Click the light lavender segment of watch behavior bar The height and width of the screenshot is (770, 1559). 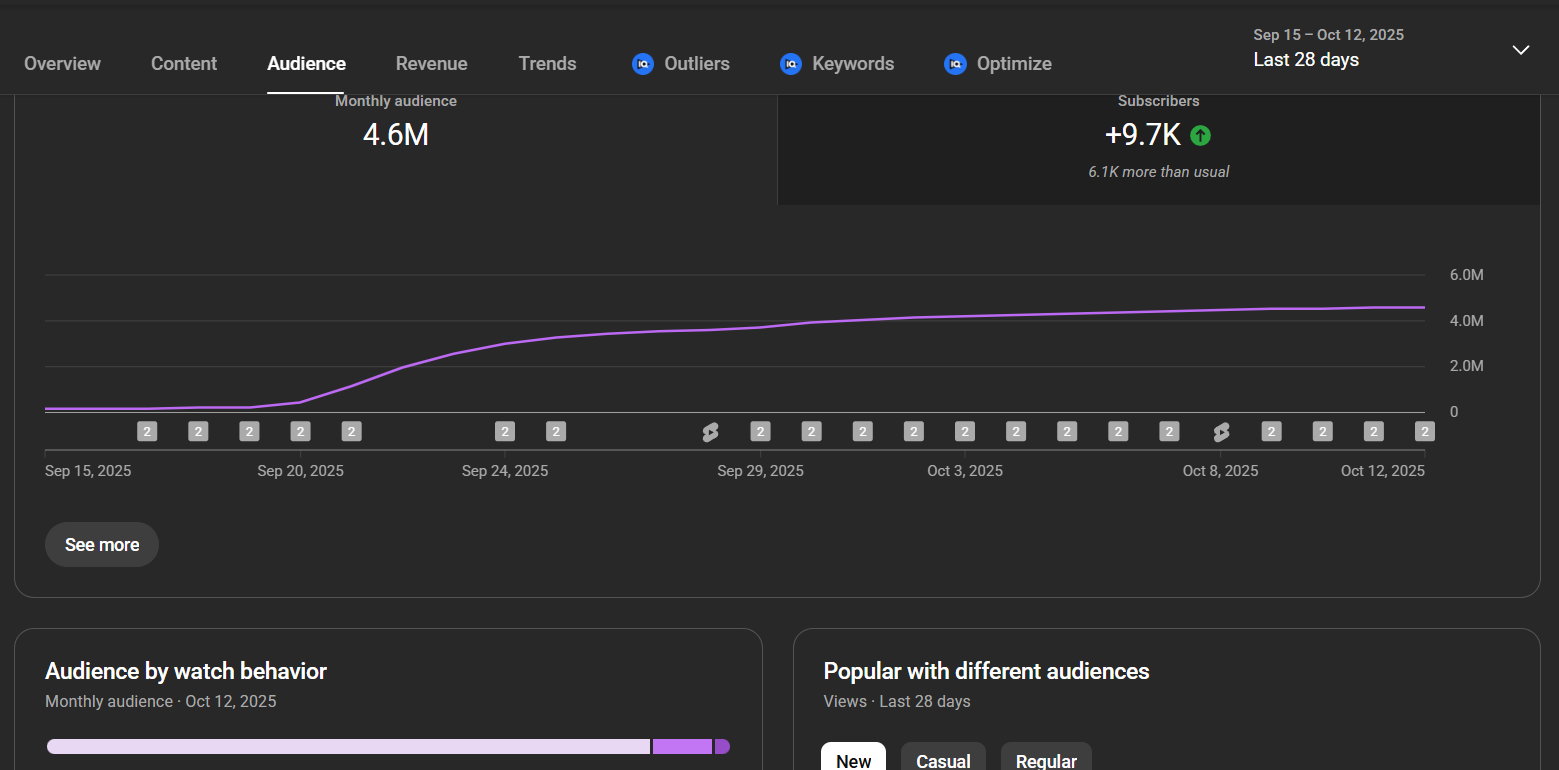(x=348, y=747)
